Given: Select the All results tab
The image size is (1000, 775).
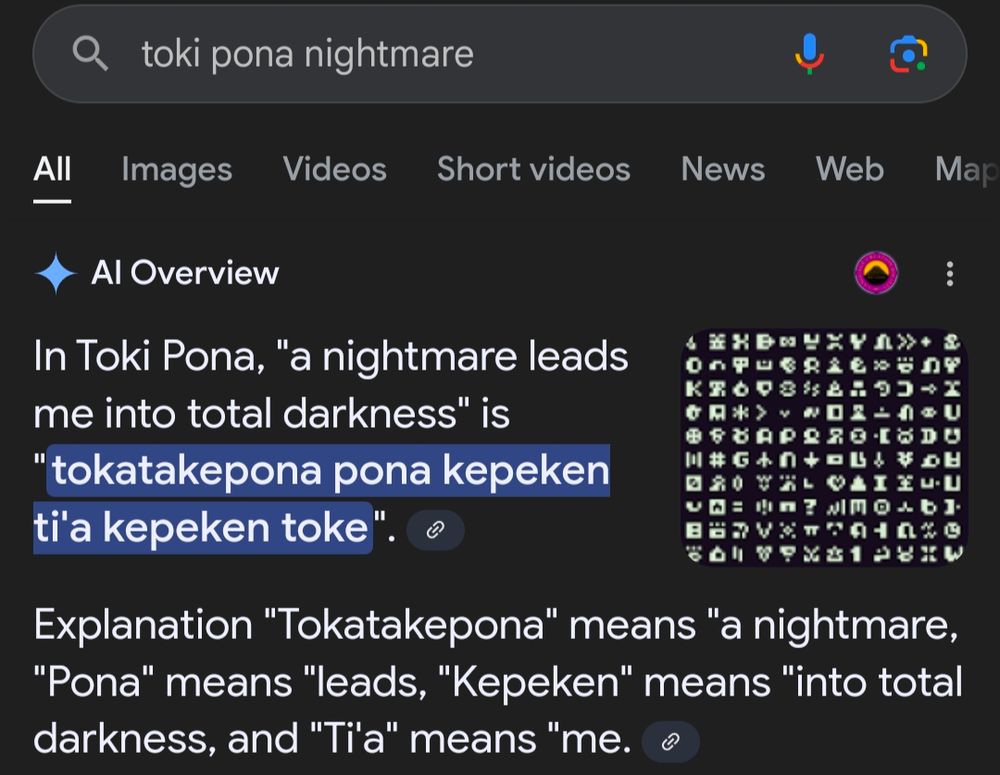Looking at the screenshot, I should pos(52,170).
